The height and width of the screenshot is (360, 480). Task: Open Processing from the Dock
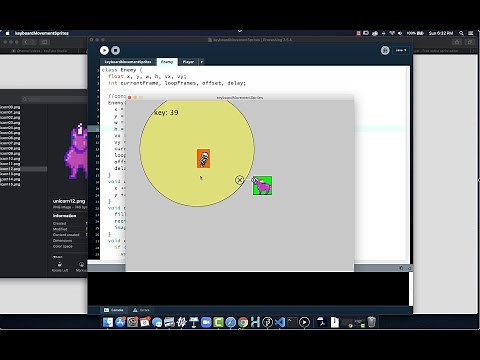[x=267, y=322]
